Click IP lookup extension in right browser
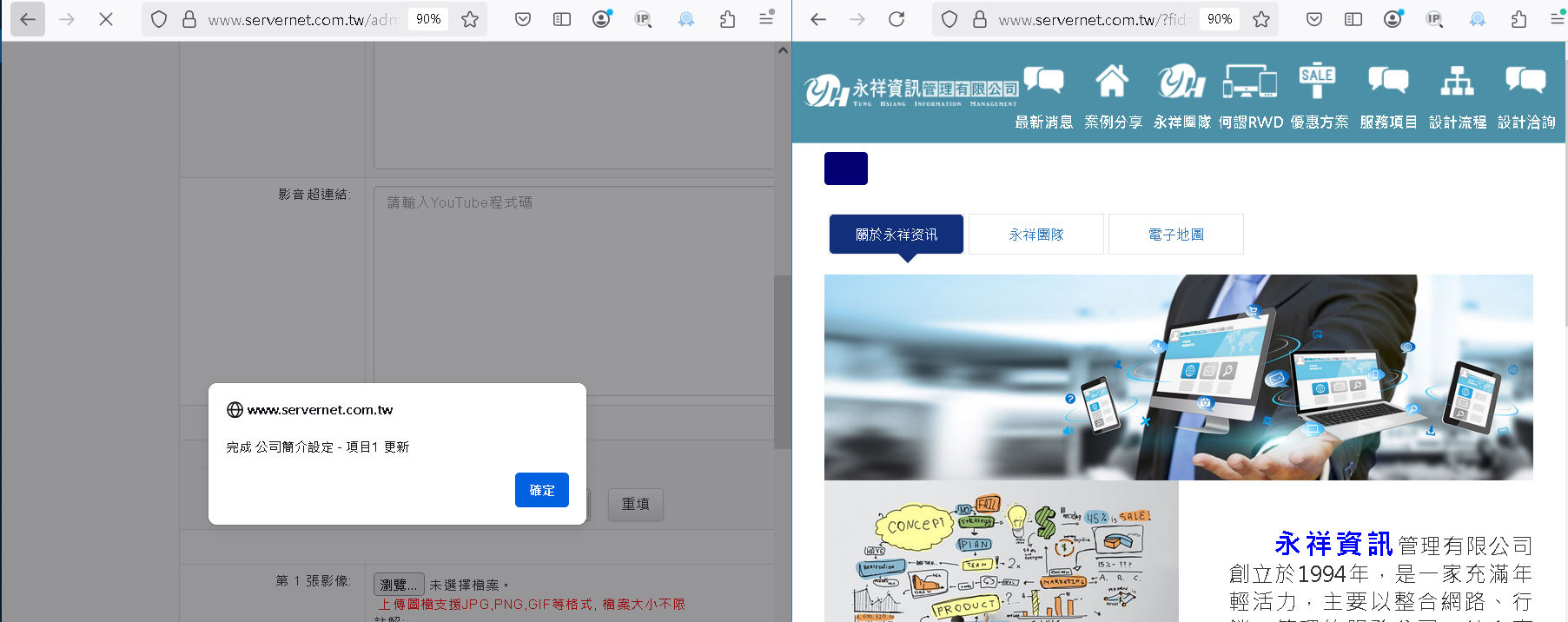This screenshot has height=622, width=1568. click(1434, 19)
